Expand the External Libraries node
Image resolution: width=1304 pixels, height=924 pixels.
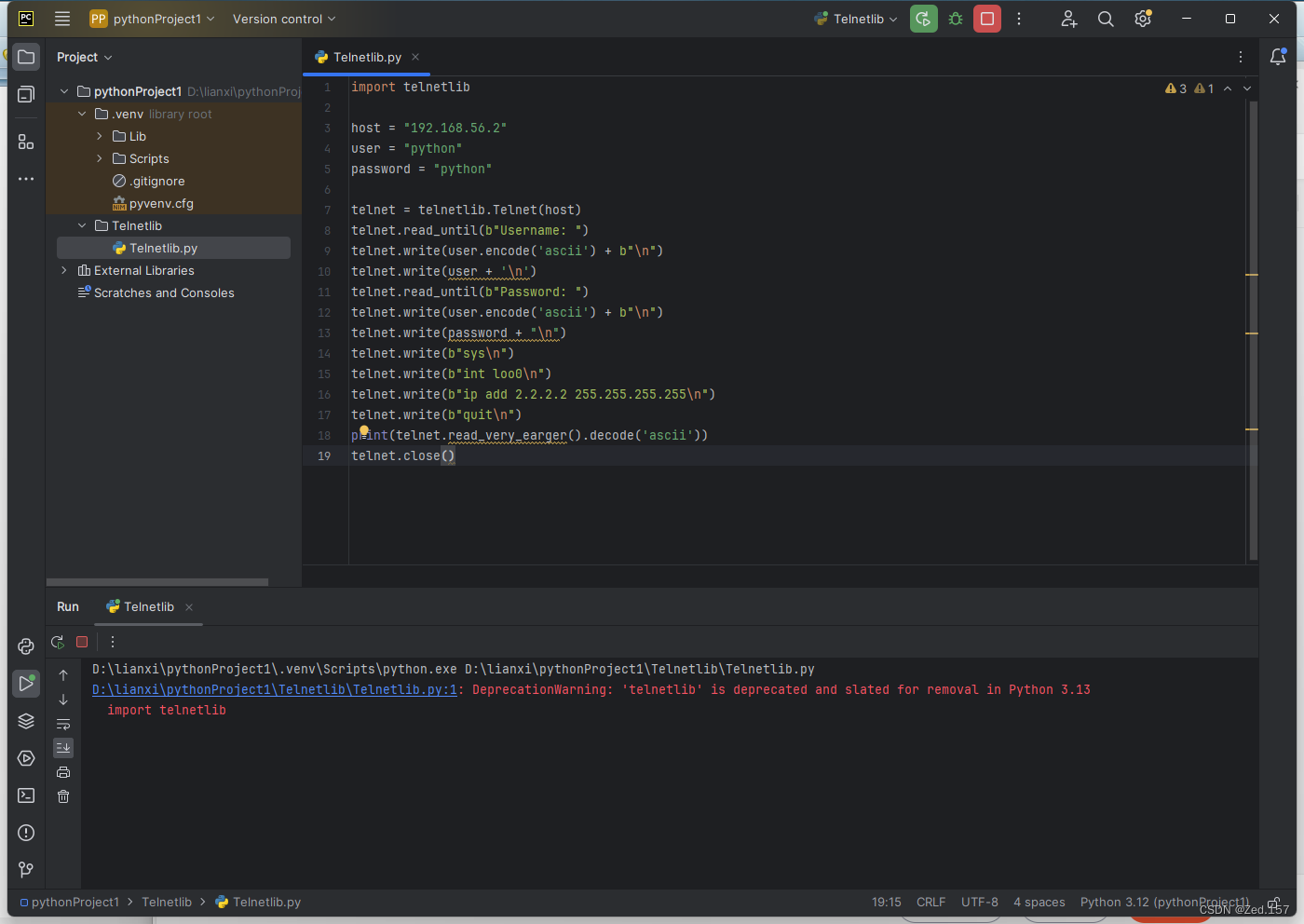point(62,270)
